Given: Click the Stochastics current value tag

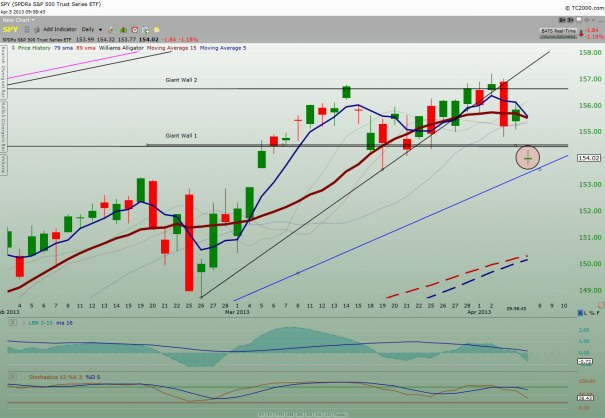Looking at the screenshot, I should [585, 398].
